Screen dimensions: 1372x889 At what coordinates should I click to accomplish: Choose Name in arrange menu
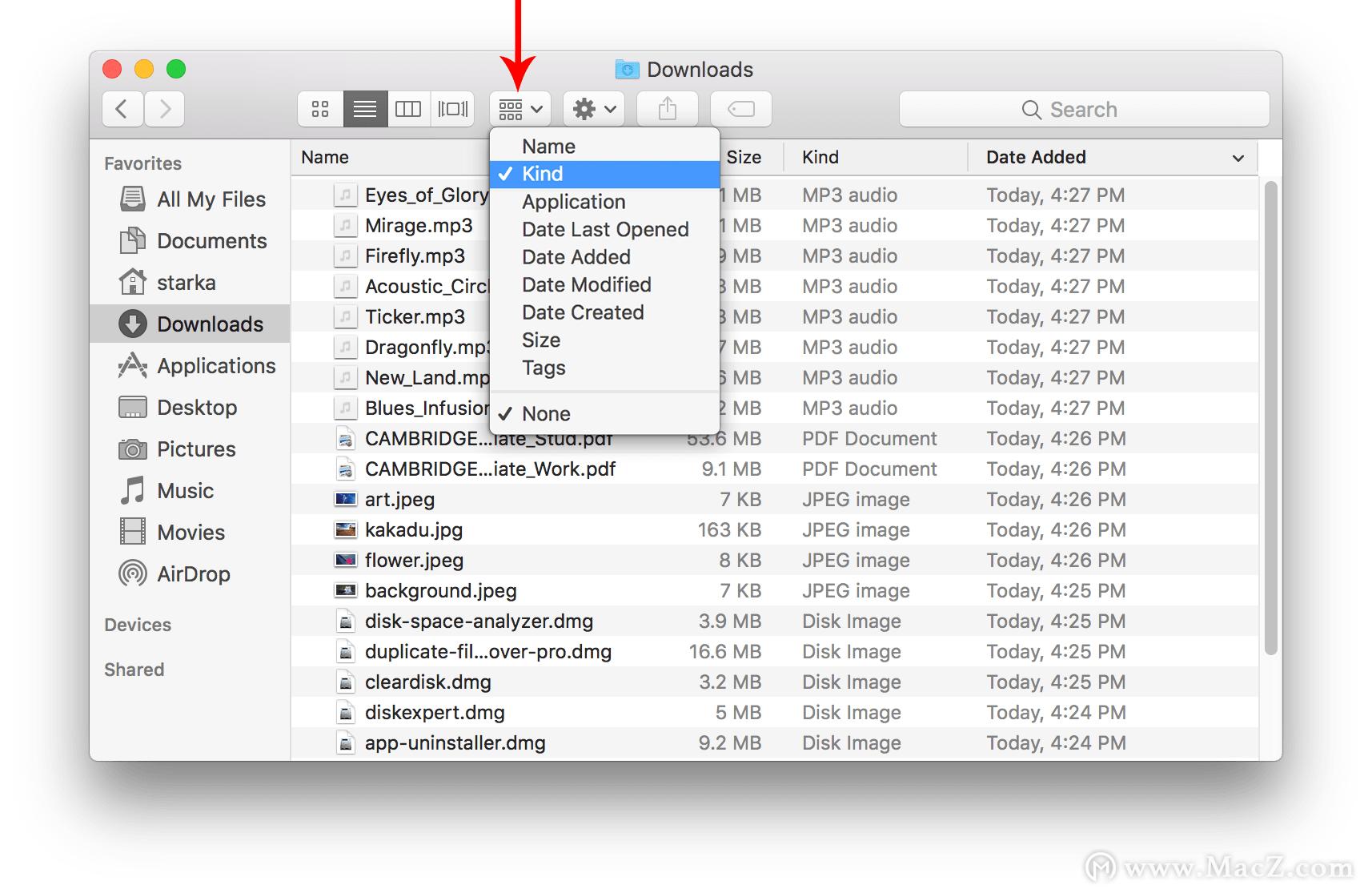pyautogui.click(x=604, y=147)
